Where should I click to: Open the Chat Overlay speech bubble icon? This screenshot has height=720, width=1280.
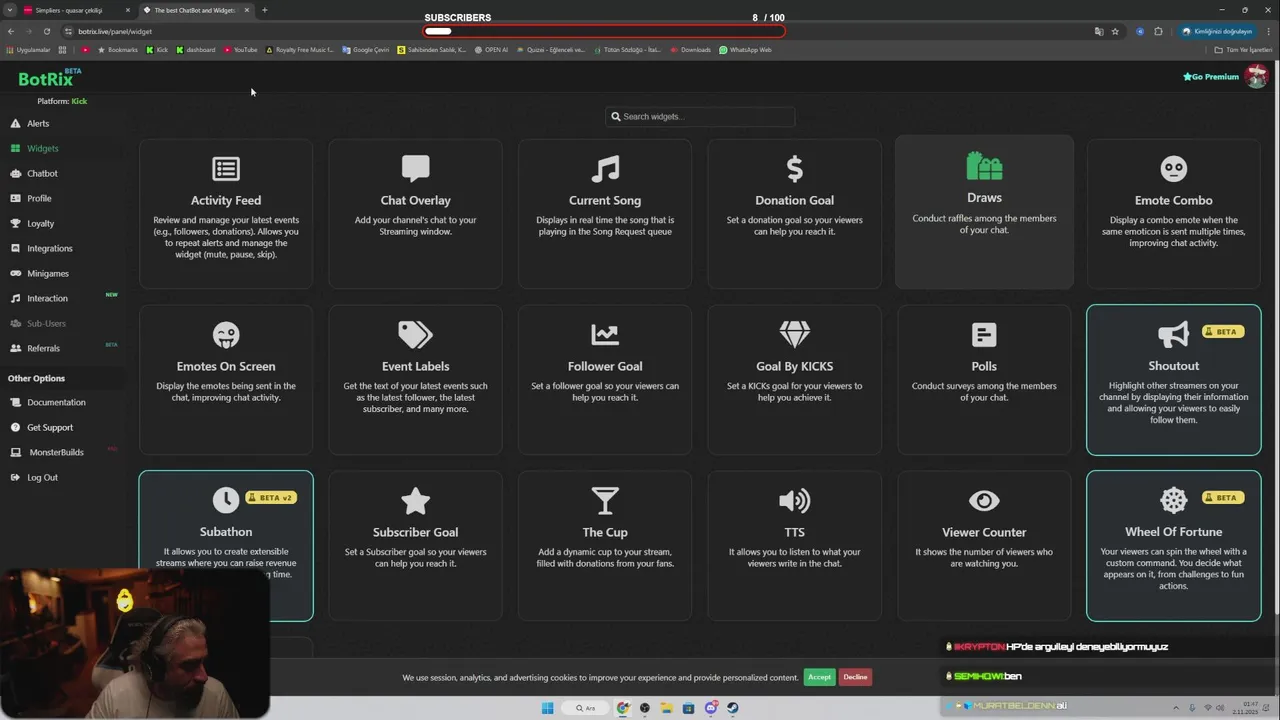[415, 169]
